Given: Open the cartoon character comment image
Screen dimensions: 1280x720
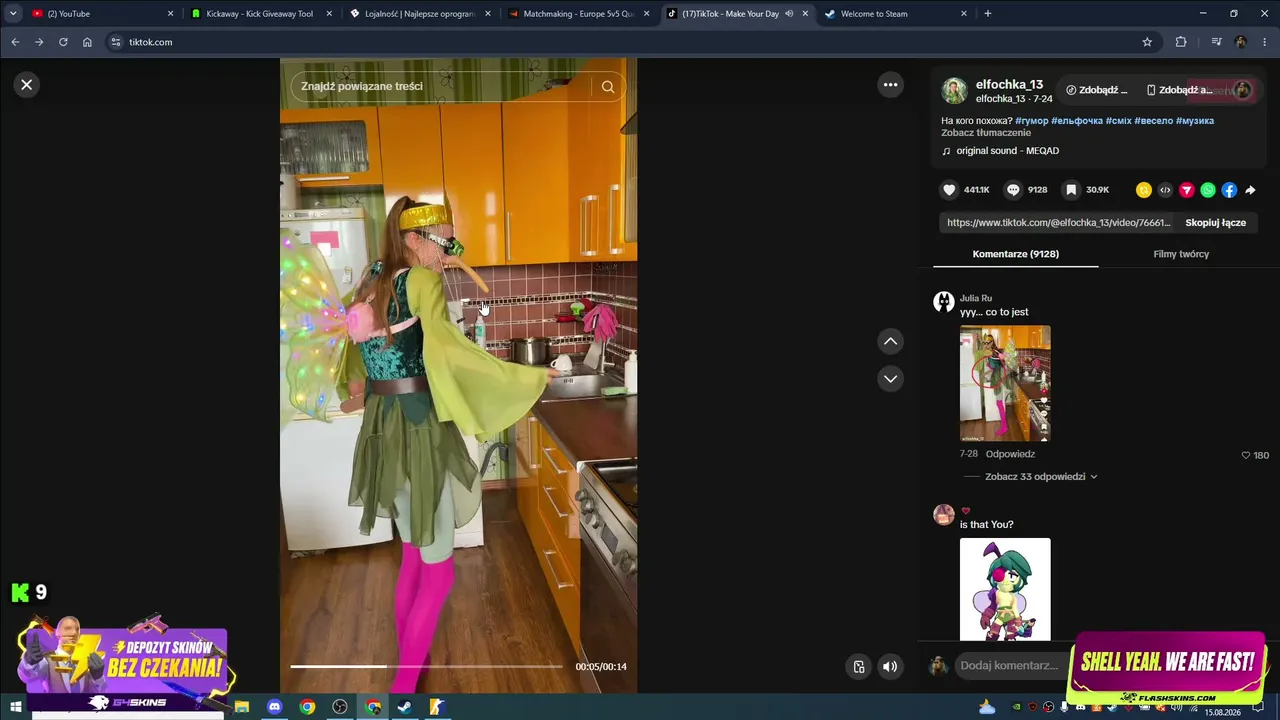Looking at the screenshot, I should (1005, 589).
